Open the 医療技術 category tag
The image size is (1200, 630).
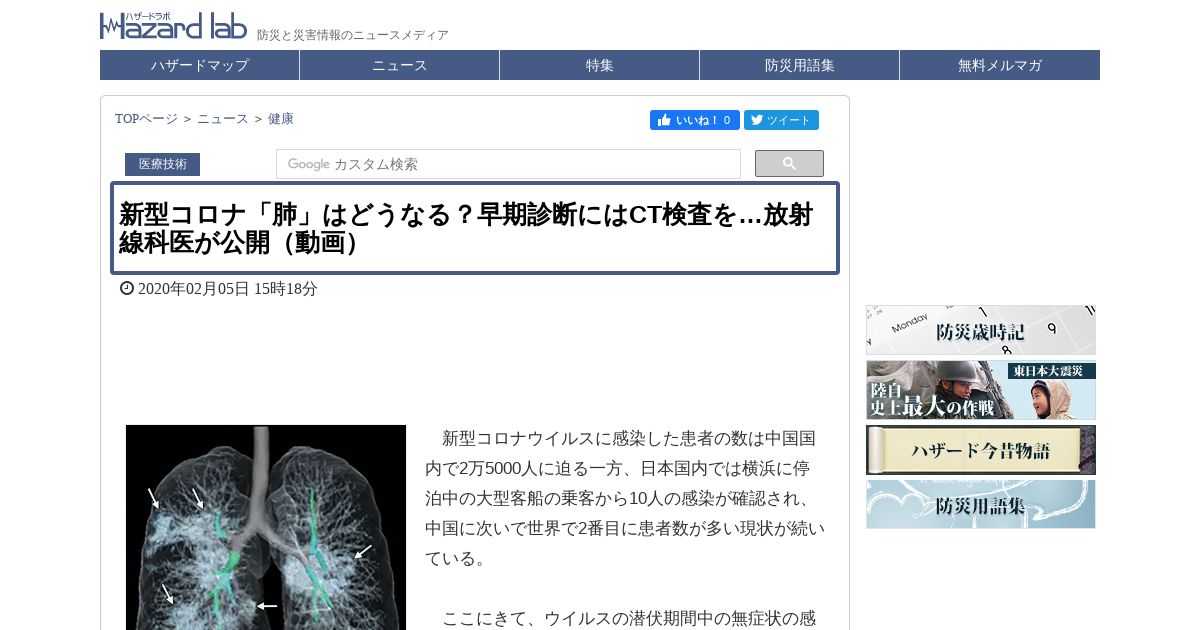pos(162,164)
